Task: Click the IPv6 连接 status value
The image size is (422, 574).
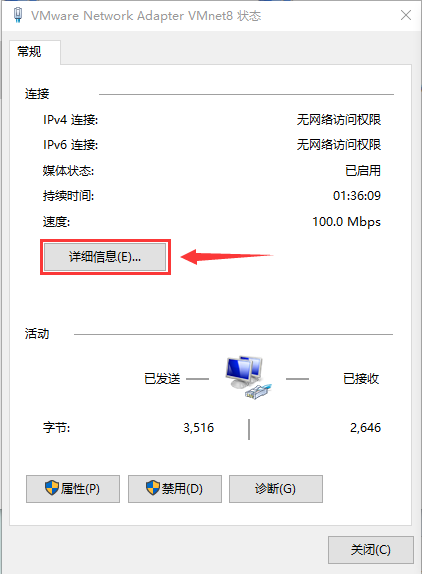Action: [x=339, y=145]
